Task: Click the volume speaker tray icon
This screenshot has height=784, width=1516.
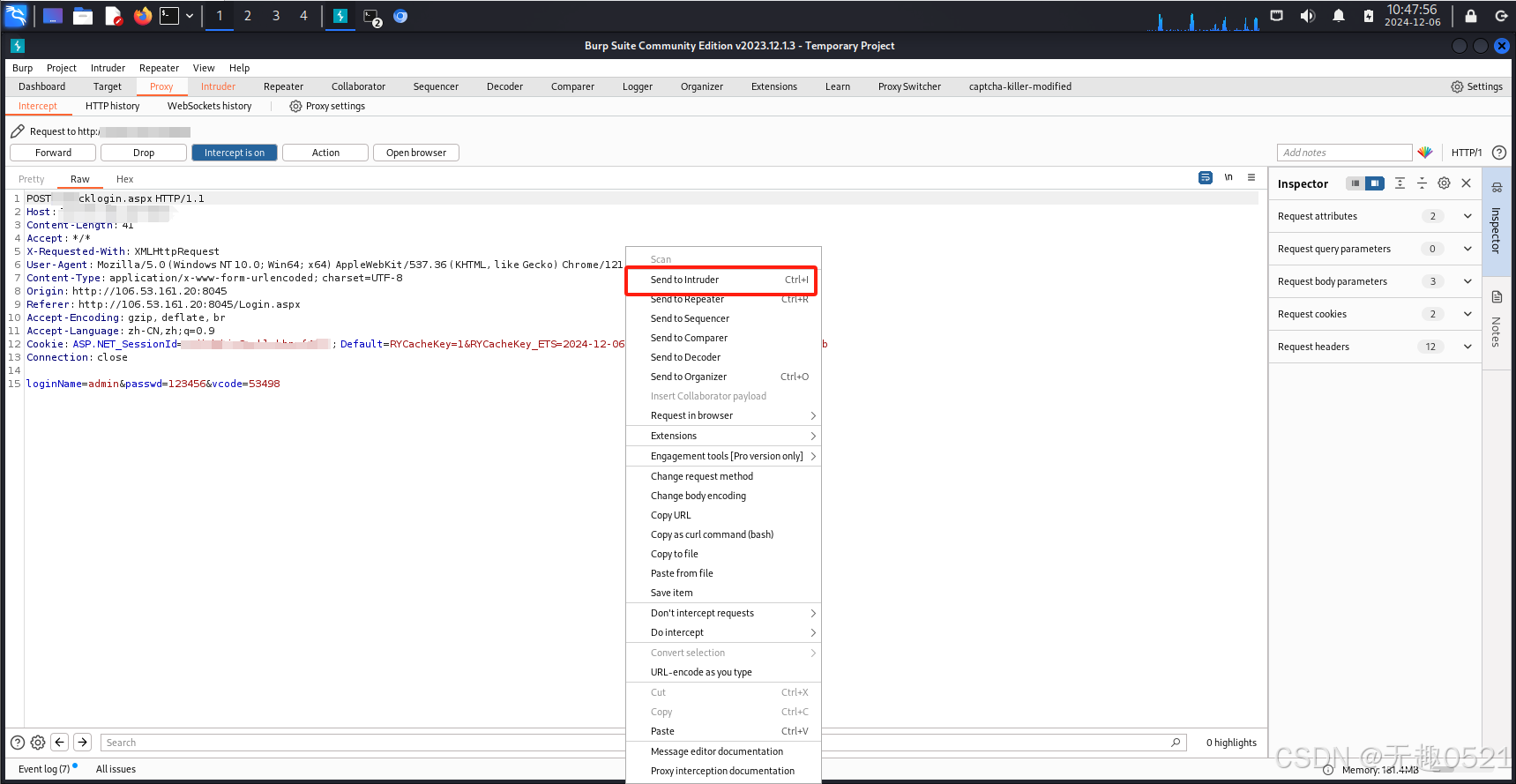Action: coord(1308,16)
